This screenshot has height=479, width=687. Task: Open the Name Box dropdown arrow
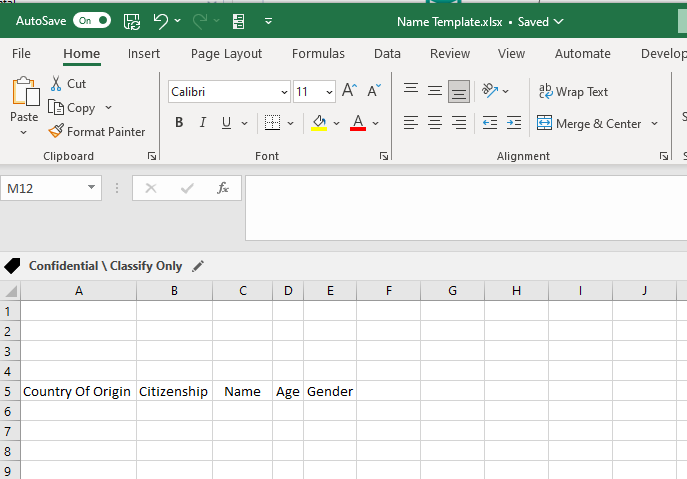[x=91, y=188]
